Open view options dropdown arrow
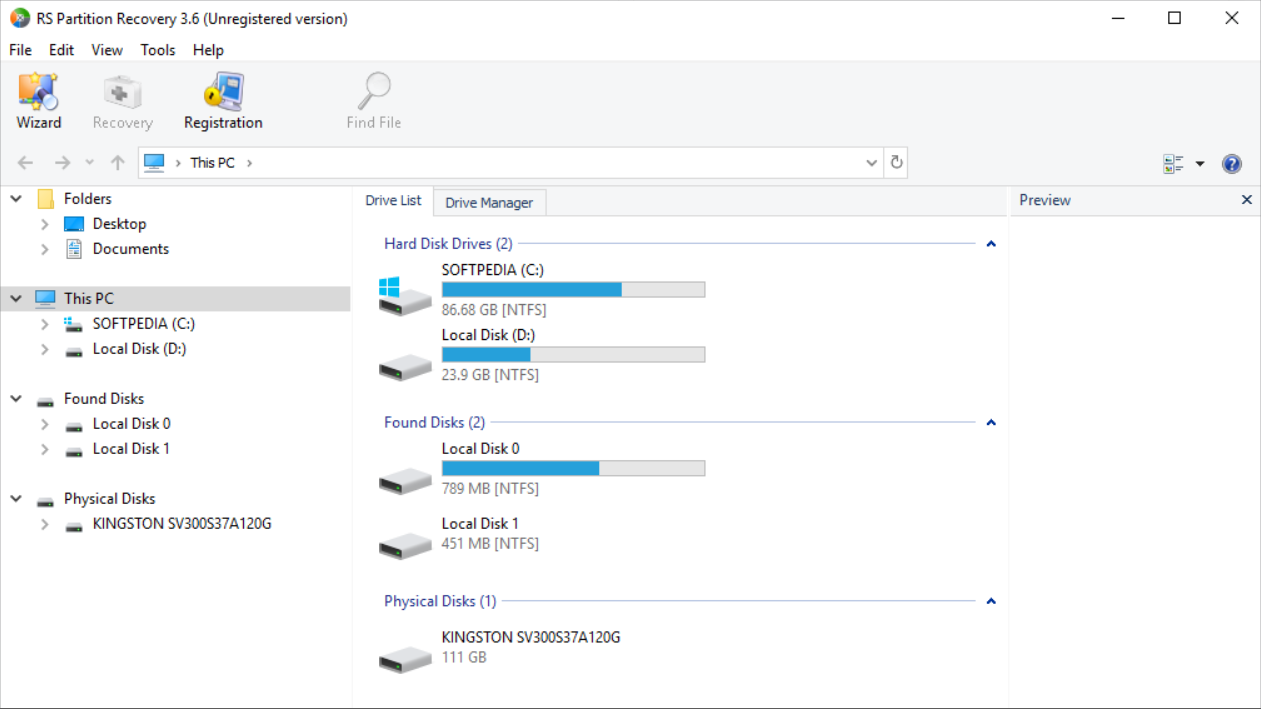Viewport: 1261px width, 709px height. 1200,164
